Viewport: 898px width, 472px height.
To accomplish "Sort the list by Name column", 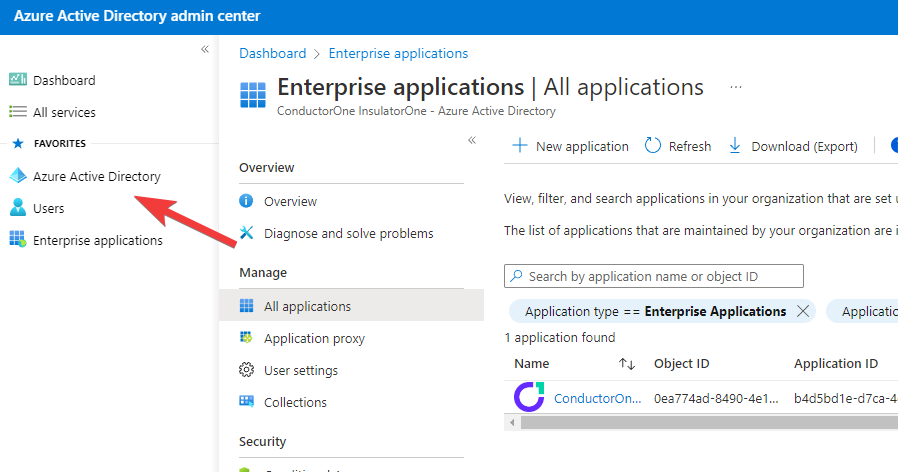I will [x=627, y=364].
